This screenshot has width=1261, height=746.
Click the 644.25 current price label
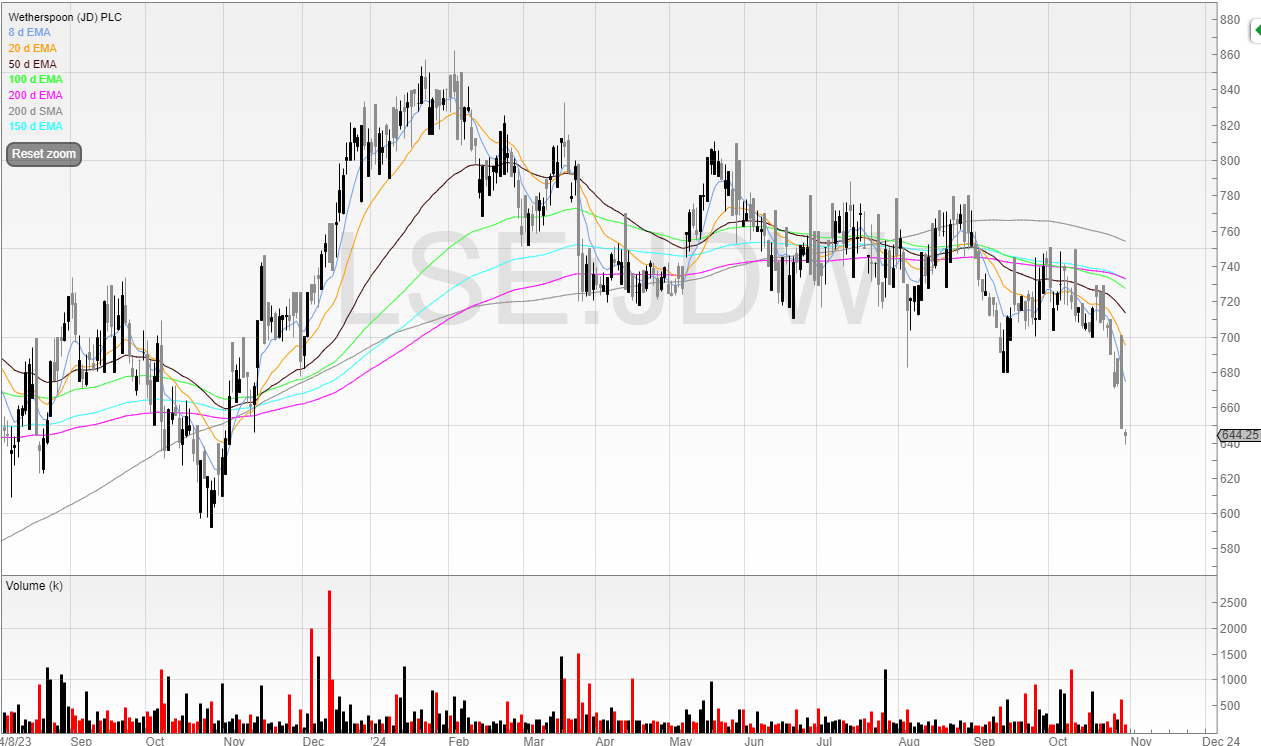[1239, 435]
